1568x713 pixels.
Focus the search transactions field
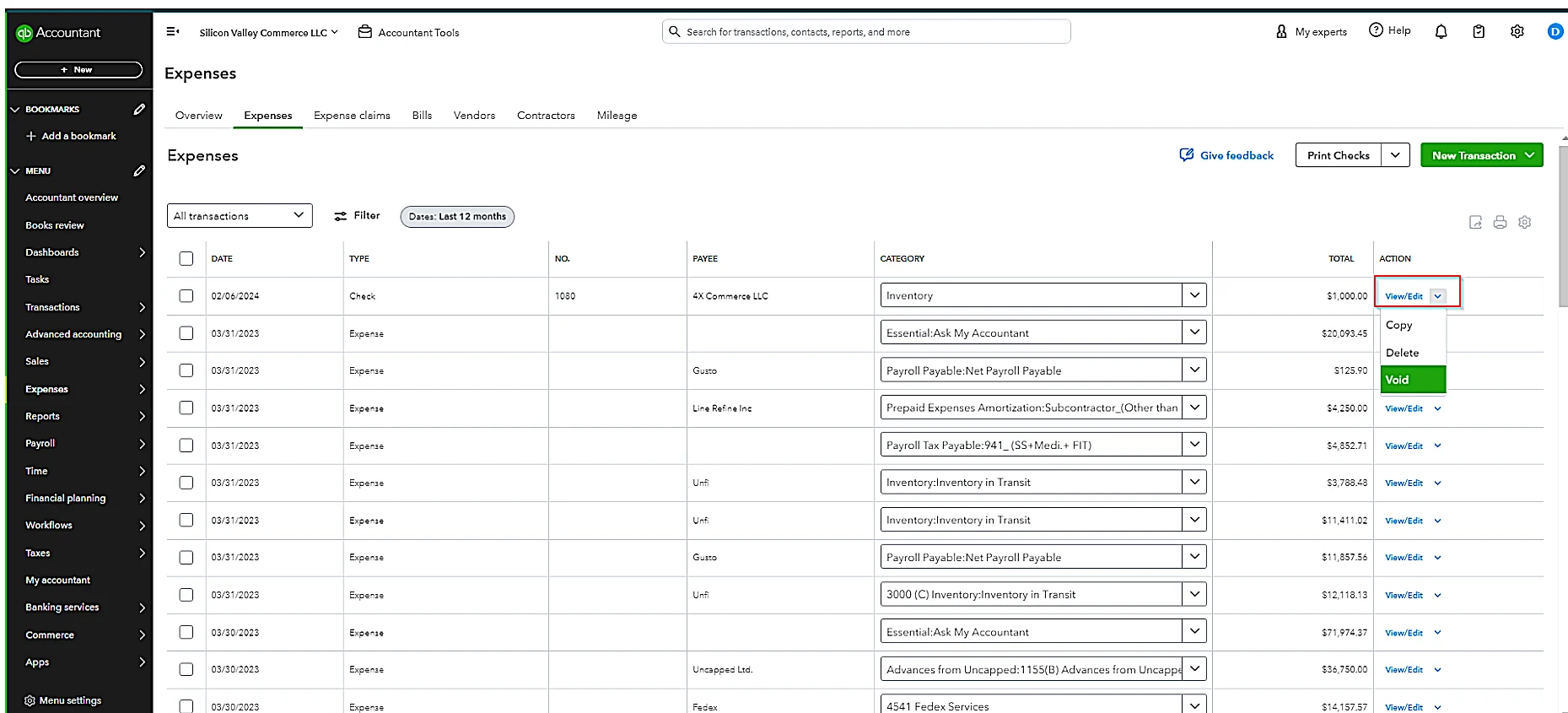(x=866, y=32)
